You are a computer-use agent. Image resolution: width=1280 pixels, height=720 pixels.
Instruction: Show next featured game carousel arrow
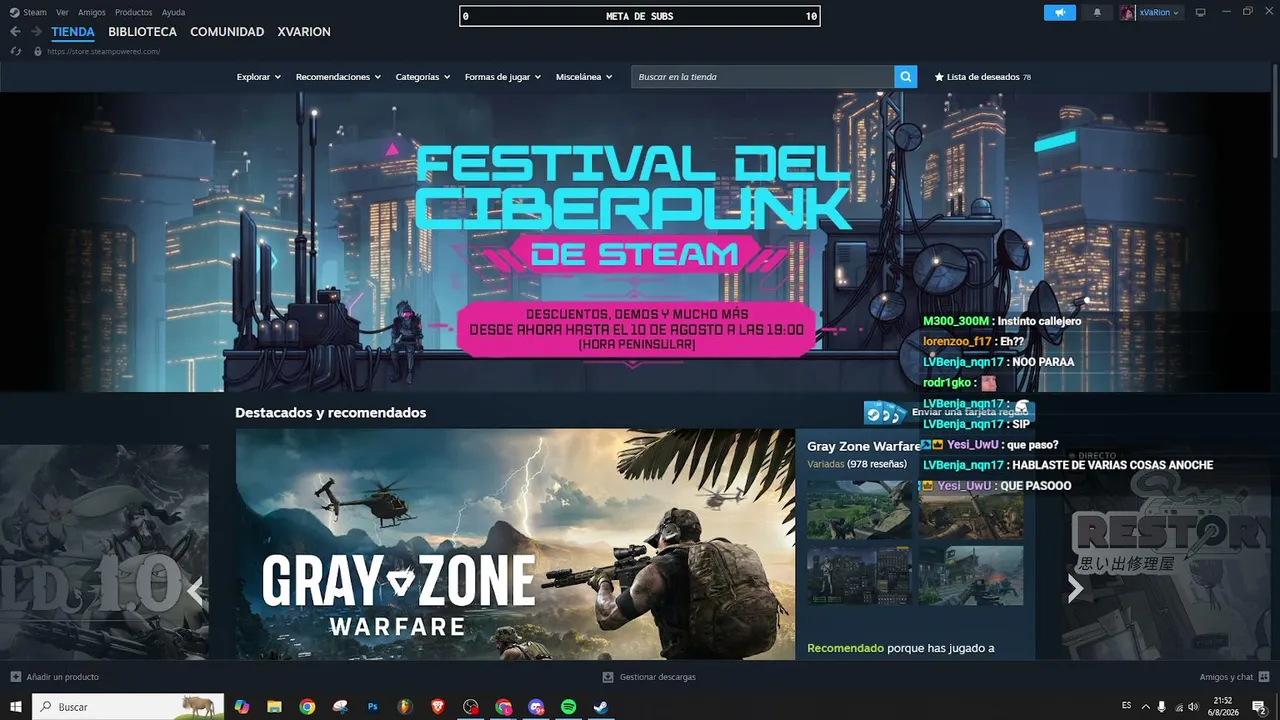pyautogui.click(x=1075, y=588)
